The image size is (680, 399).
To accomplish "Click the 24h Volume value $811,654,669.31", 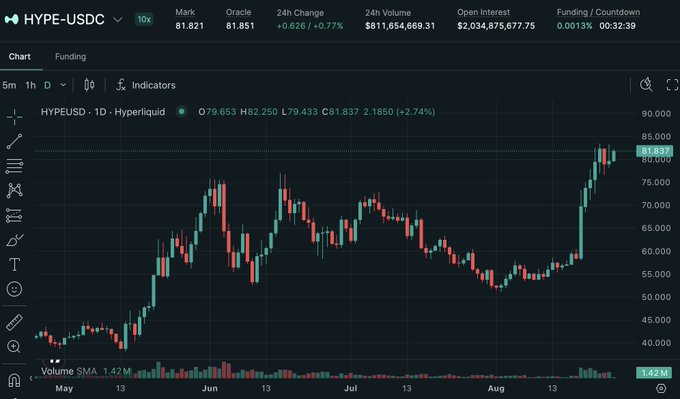I will pos(400,26).
